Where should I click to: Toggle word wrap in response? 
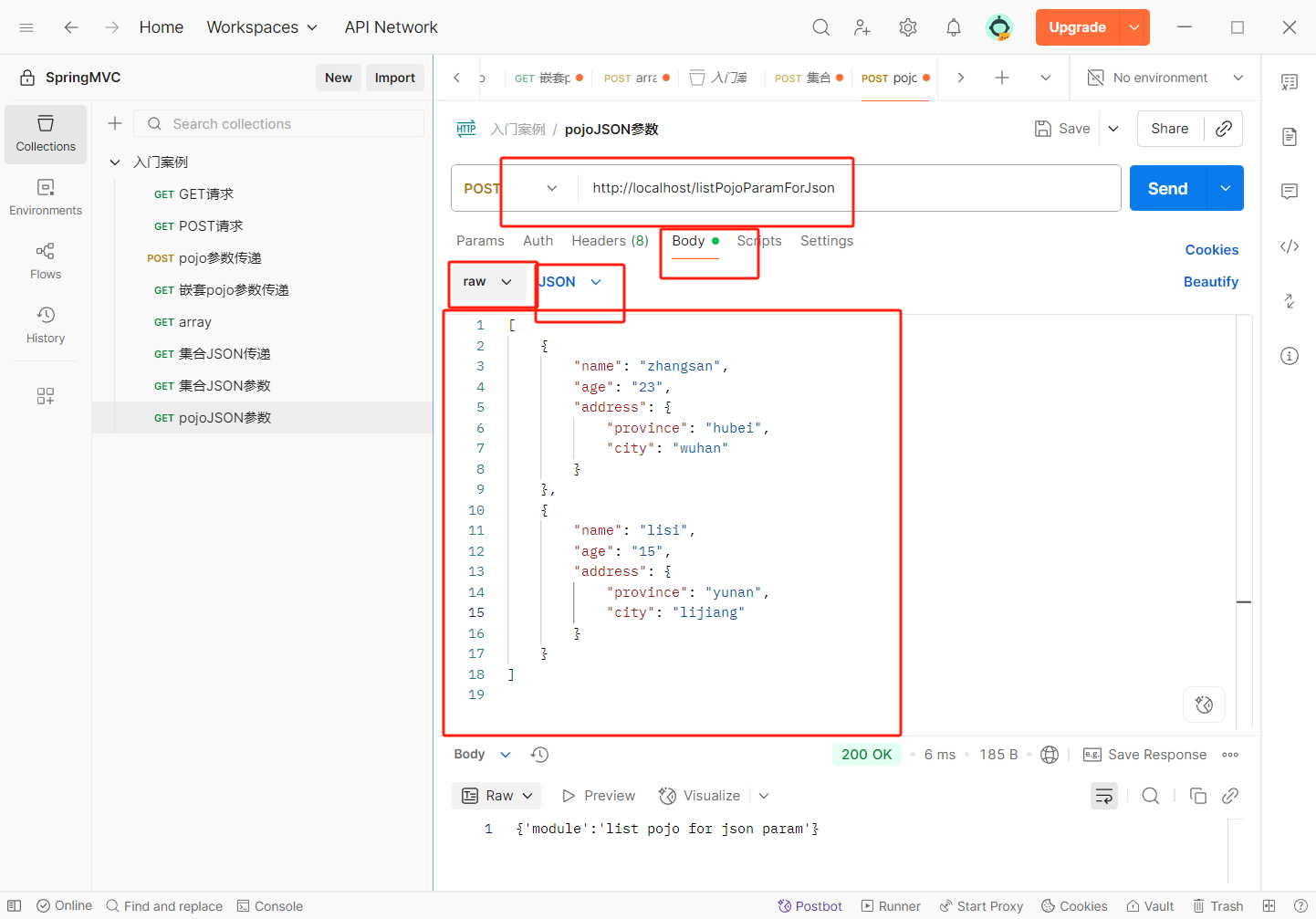(x=1104, y=796)
